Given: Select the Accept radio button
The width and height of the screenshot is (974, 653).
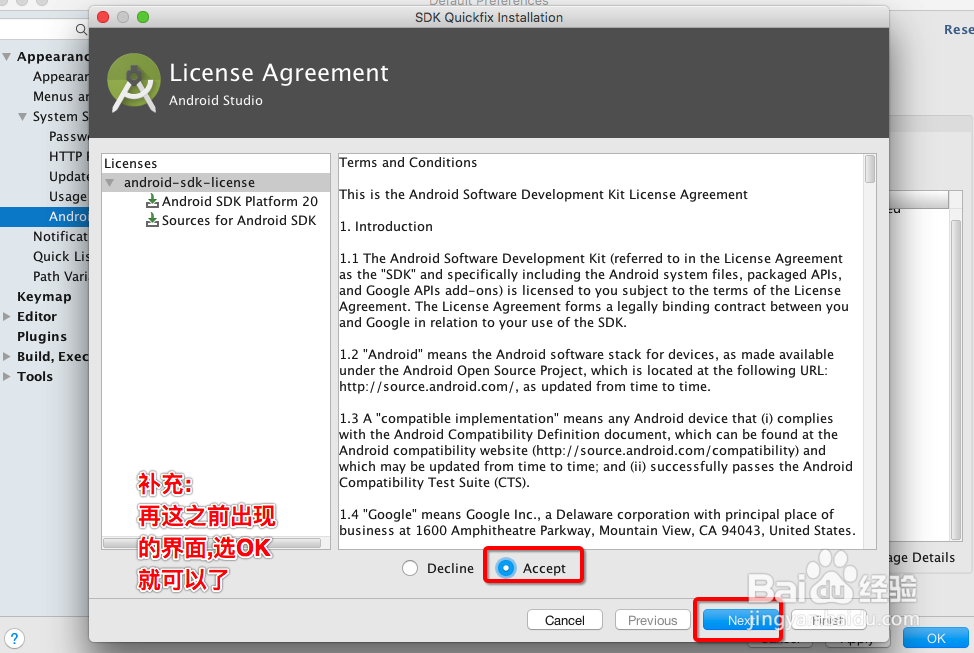Looking at the screenshot, I should click(506, 568).
